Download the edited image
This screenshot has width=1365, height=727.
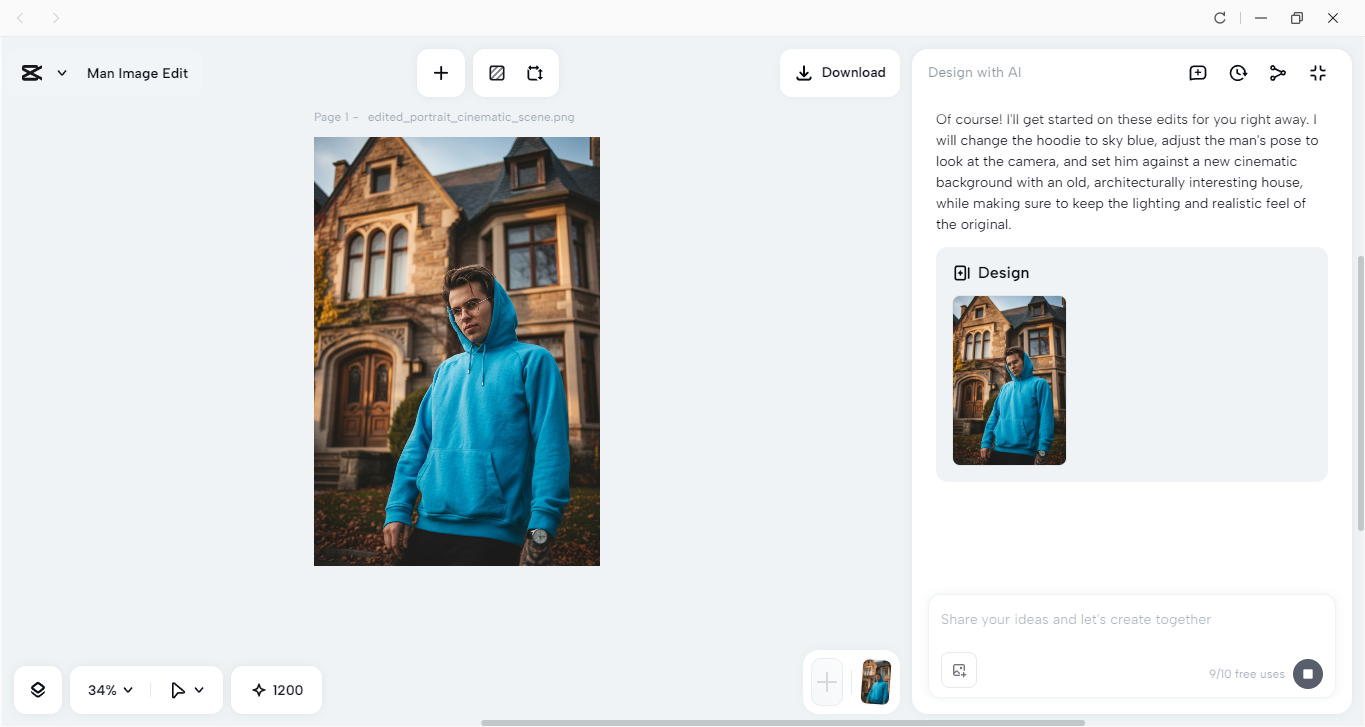tap(839, 72)
